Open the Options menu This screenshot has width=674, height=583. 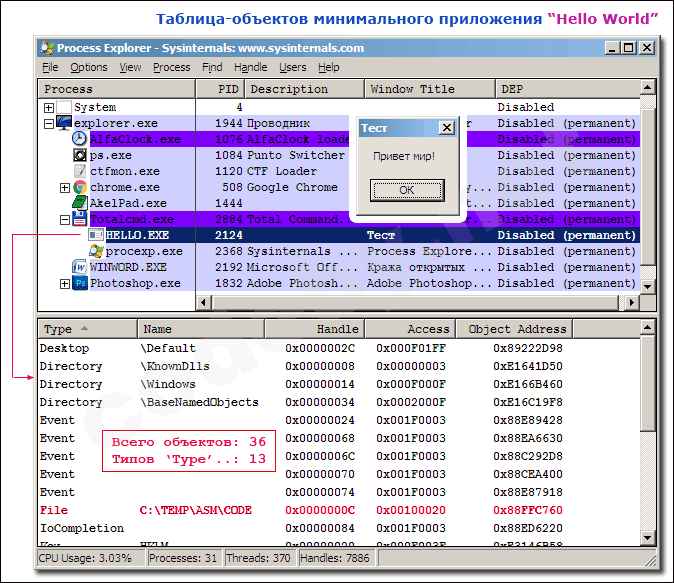[x=89, y=67]
